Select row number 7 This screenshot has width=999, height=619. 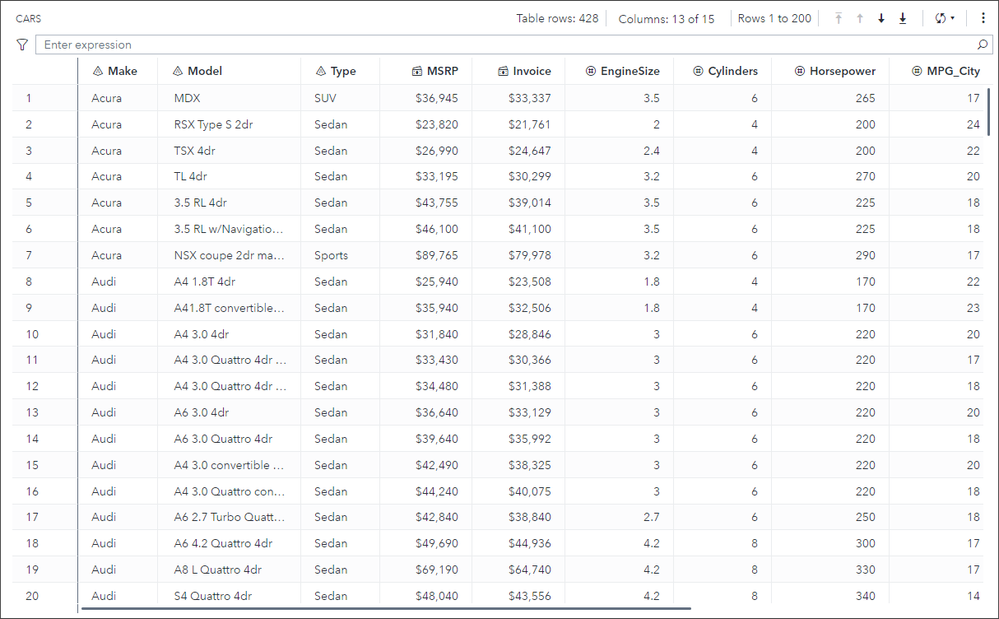[45, 255]
